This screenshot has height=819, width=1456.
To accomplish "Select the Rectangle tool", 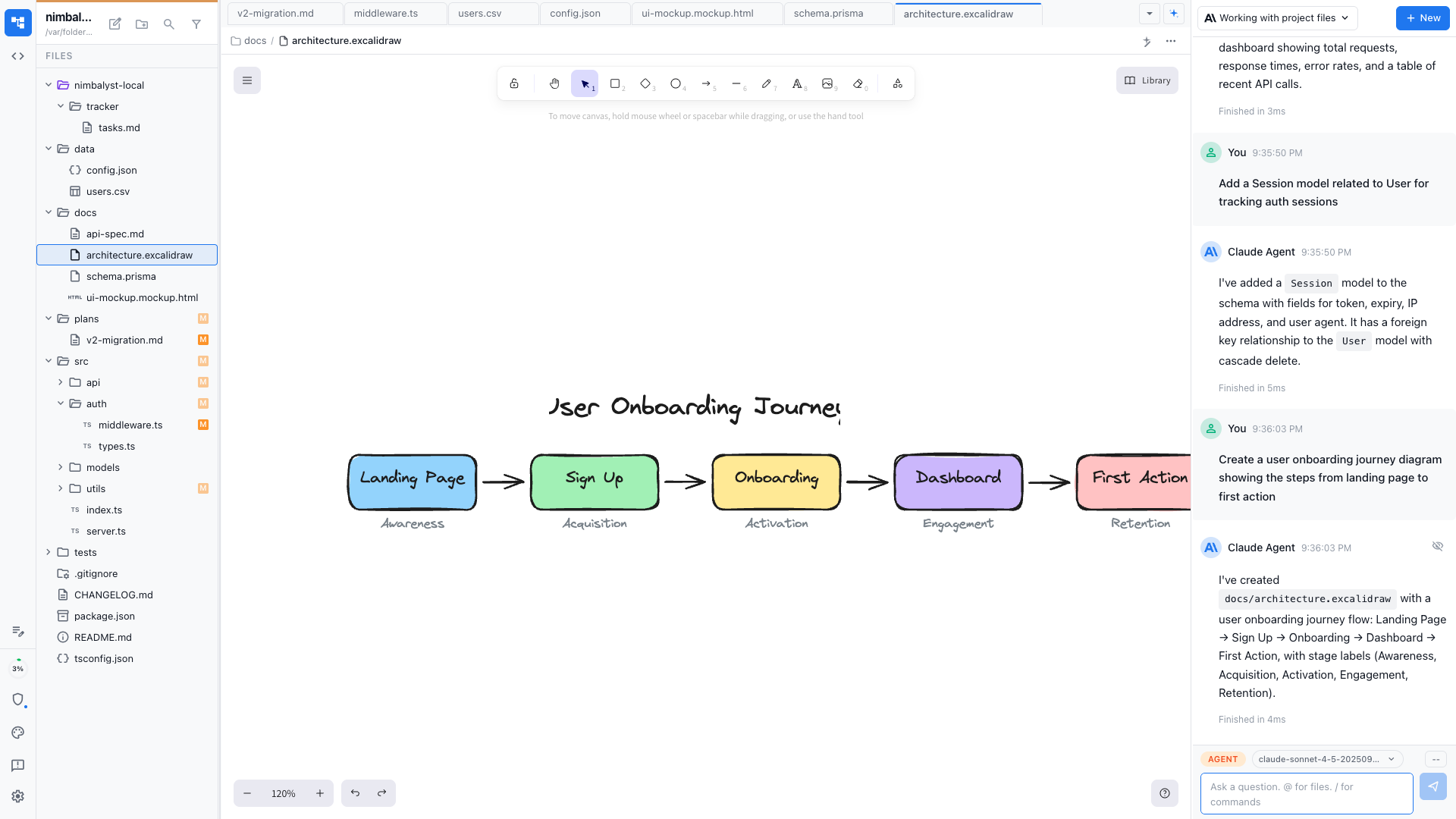I will click(615, 83).
